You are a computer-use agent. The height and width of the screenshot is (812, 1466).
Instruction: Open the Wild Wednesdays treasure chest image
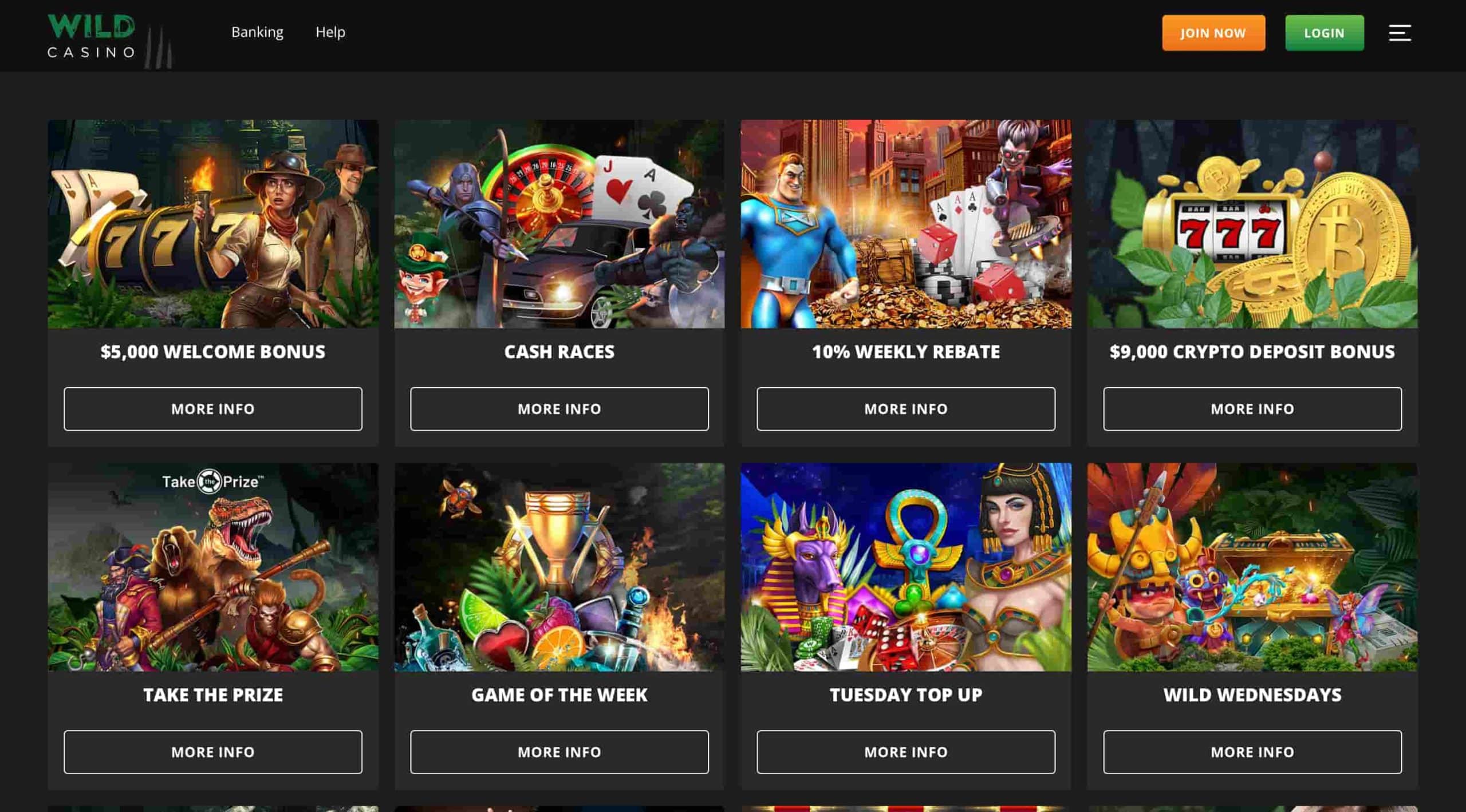click(1252, 567)
